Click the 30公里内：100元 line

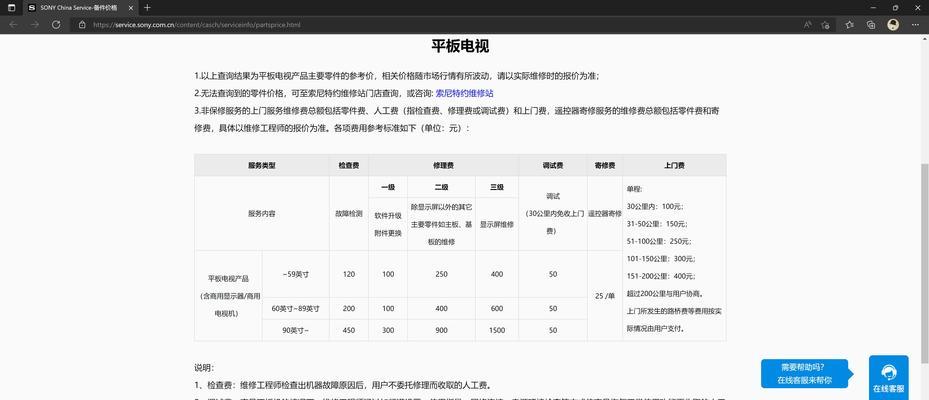(655, 207)
